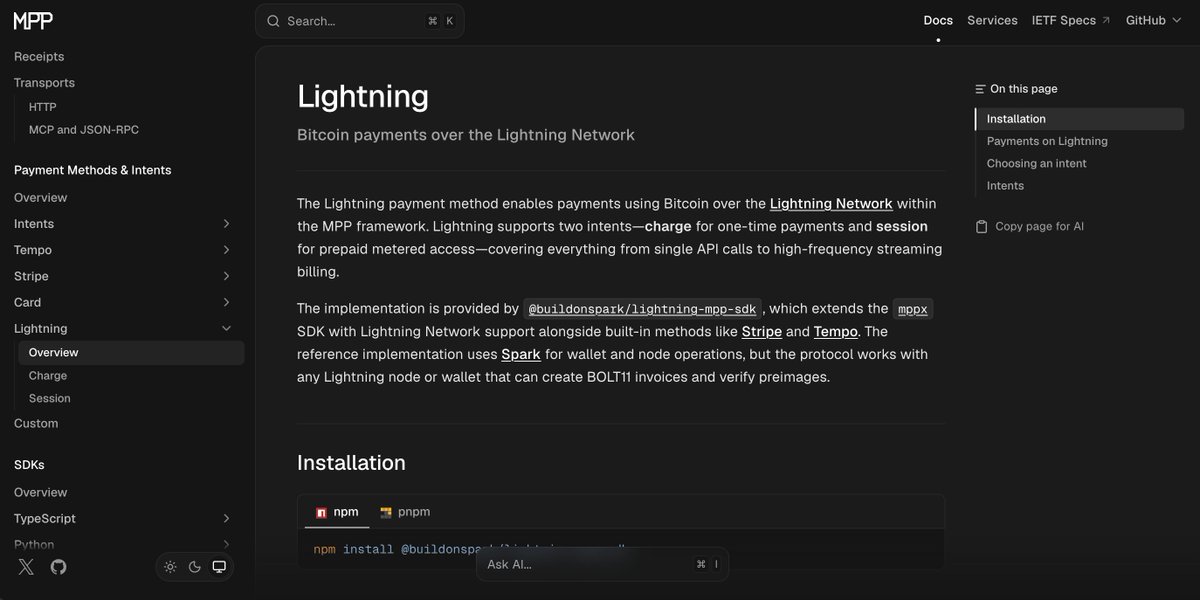Click the pnpm logo icon

(x=385, y=512)
